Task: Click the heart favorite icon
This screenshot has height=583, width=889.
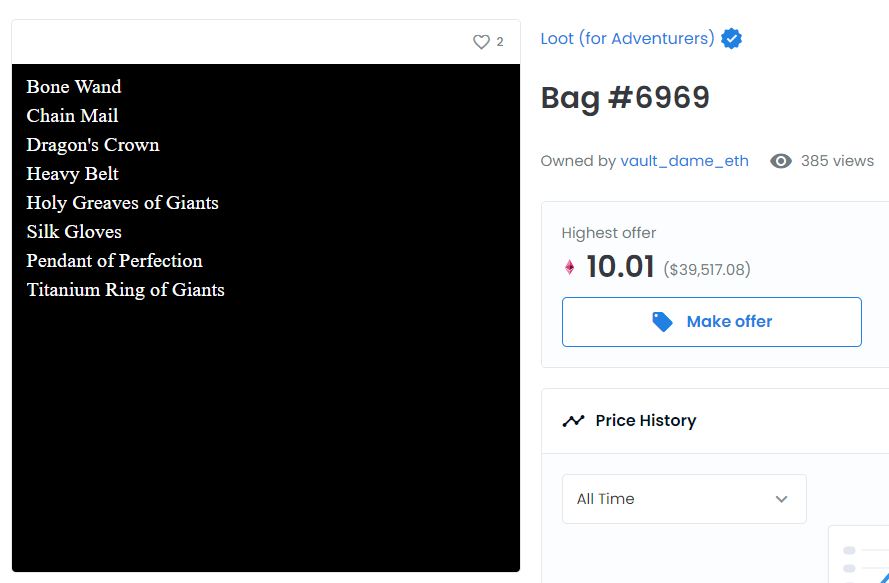Action: pos(481,42)
